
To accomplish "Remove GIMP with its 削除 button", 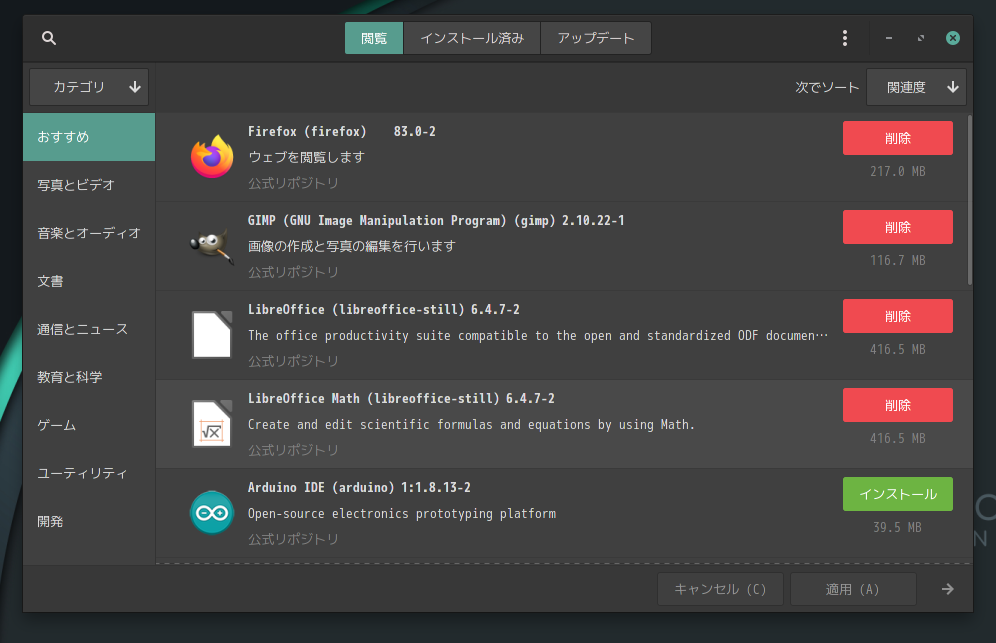I will tap(898, 227).
